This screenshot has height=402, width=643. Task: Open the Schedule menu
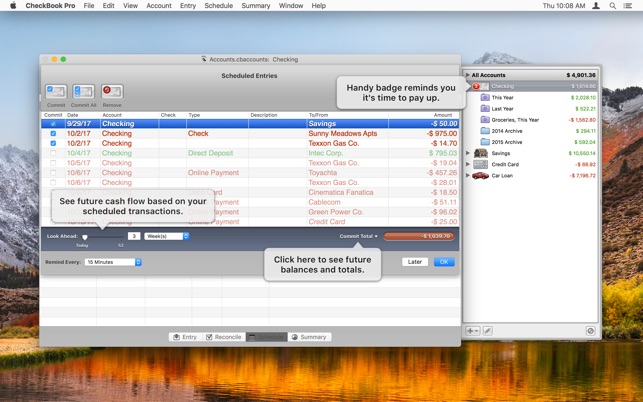(219, 6)
